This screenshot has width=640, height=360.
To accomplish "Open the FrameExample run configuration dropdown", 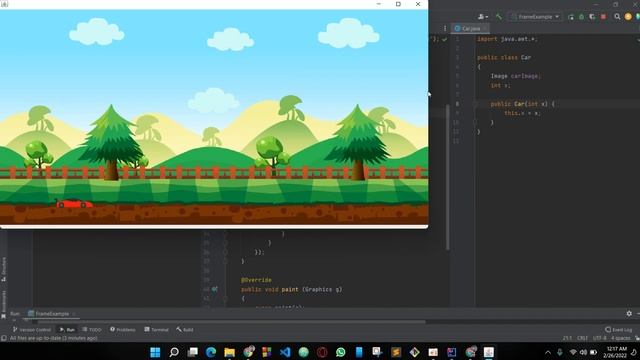I will click(535, 17).
